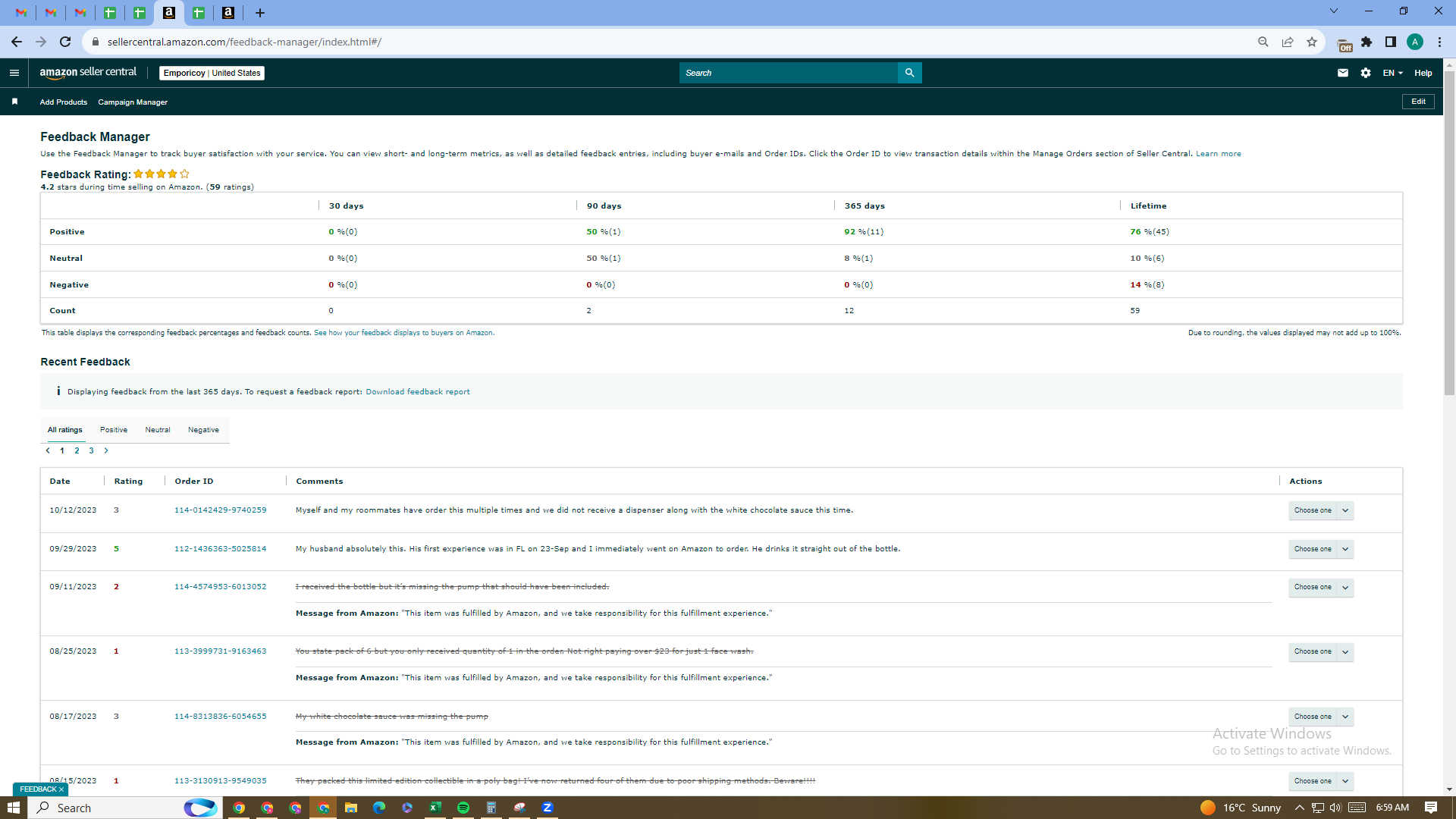Click the Windows taskbar Search box
The height and width of the screenshot is (819, 1456).
coord(126,808)
